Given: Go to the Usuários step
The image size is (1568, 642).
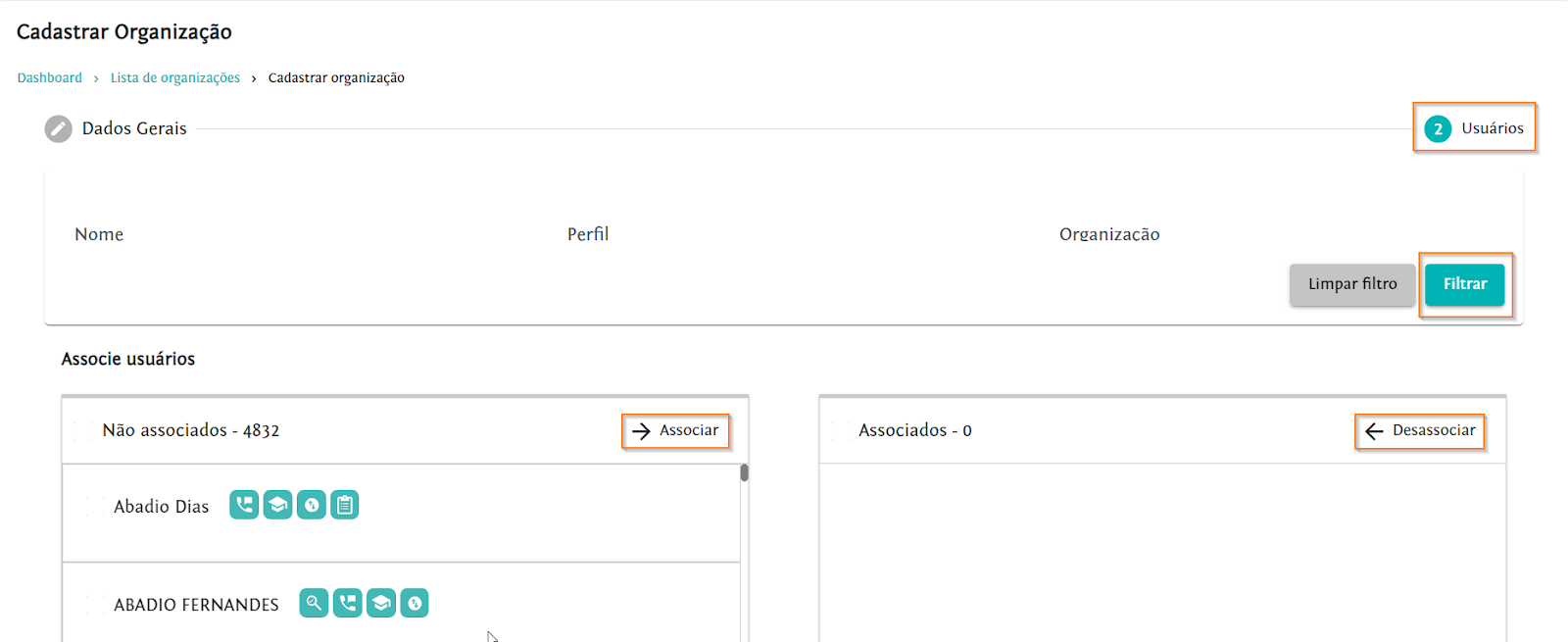Looking at the screenshot, I should 1474,128.
